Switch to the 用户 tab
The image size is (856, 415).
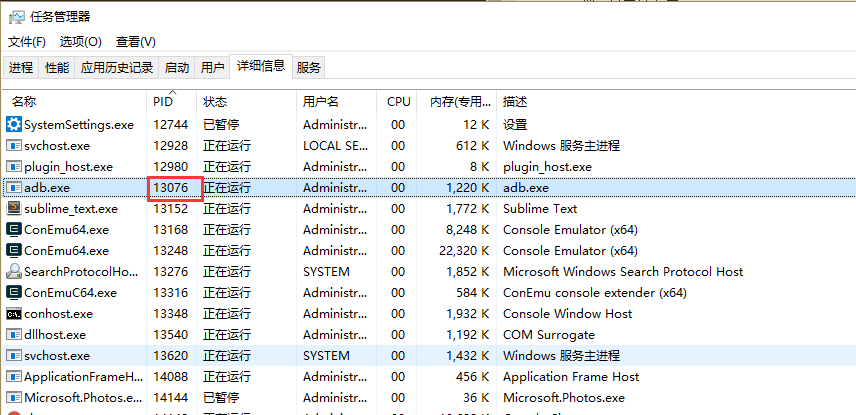coord(212,68)
